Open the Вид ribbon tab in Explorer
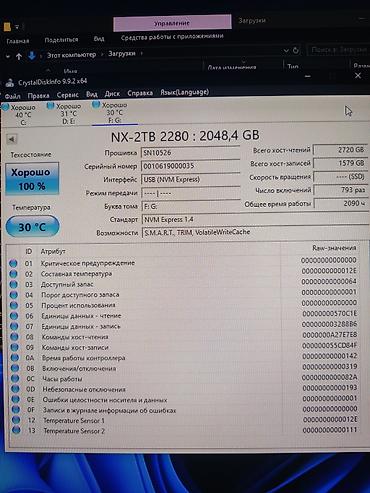Image resolution: width=370 pixels, height=493 pixels. pos(99,39)
